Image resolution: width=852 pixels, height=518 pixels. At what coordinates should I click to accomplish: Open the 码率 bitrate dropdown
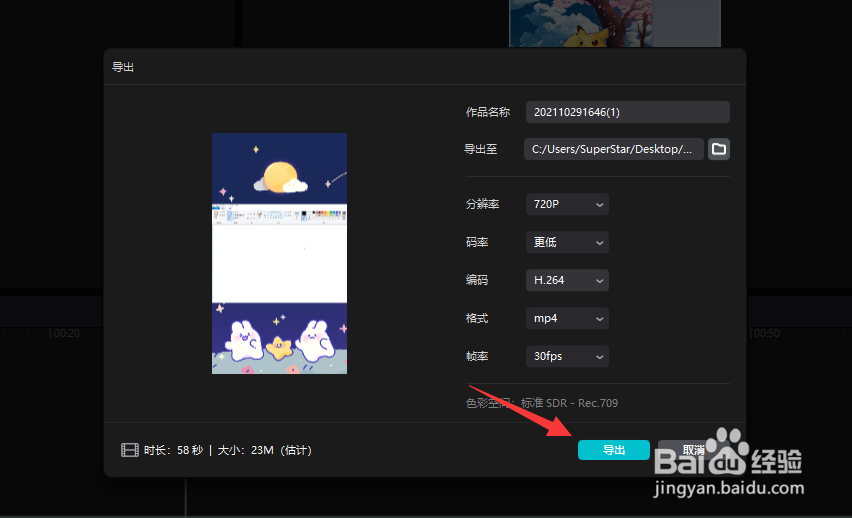point(567,242)
